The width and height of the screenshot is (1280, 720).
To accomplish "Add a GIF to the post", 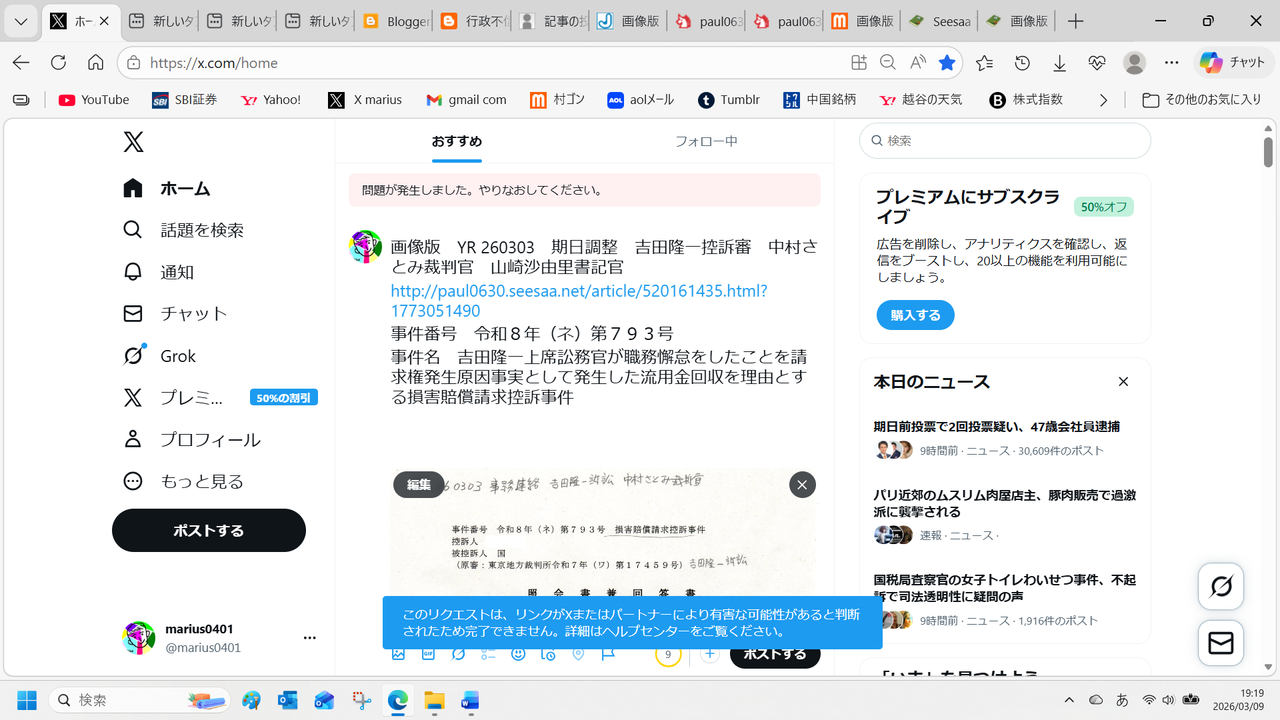I will point(428,654).
